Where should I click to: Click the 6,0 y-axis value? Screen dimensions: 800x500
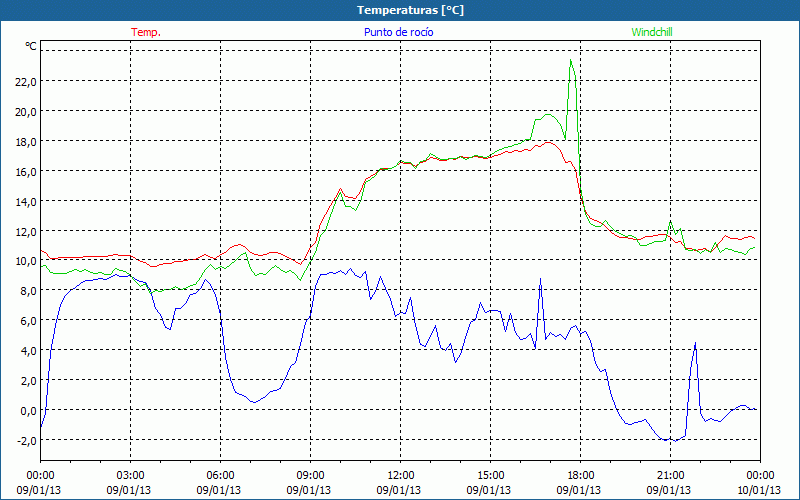[x=28, y=320]
